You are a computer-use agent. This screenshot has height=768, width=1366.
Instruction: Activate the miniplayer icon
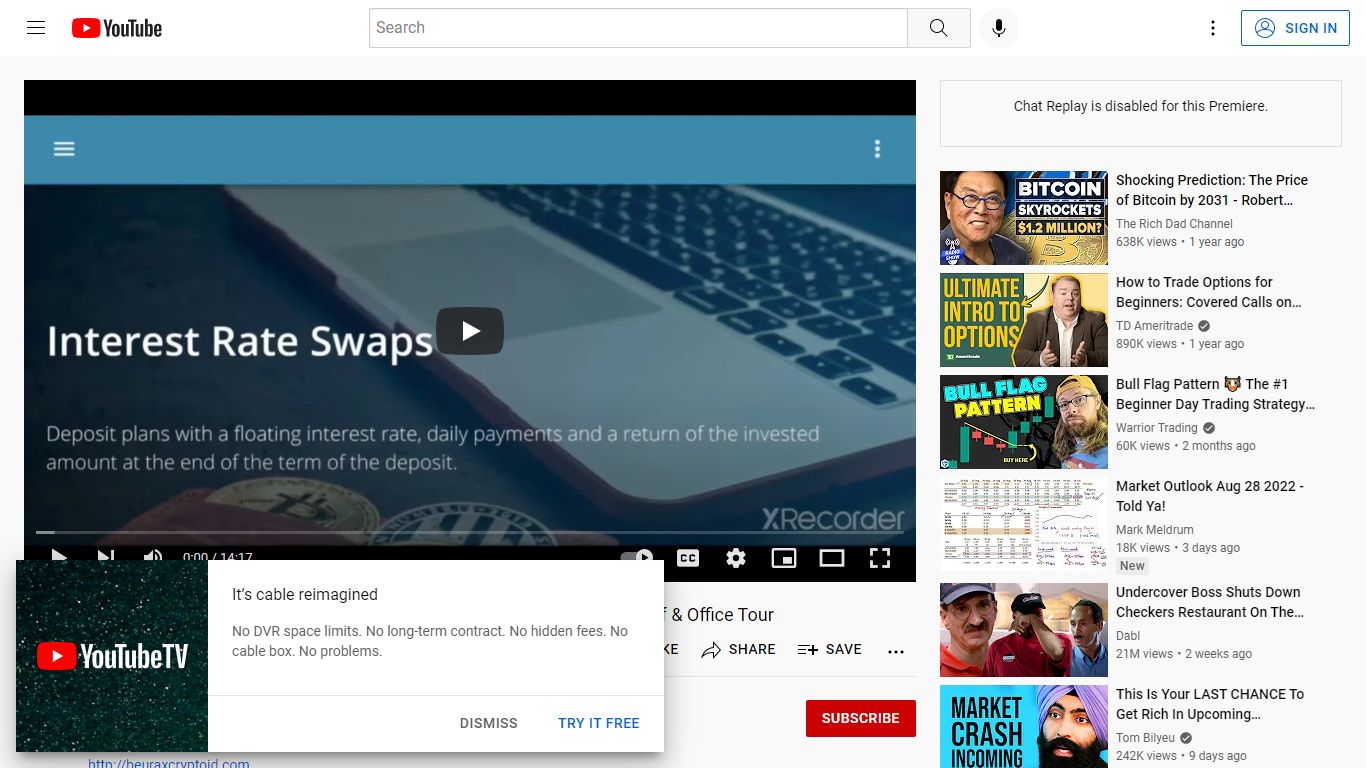point(784,558)
